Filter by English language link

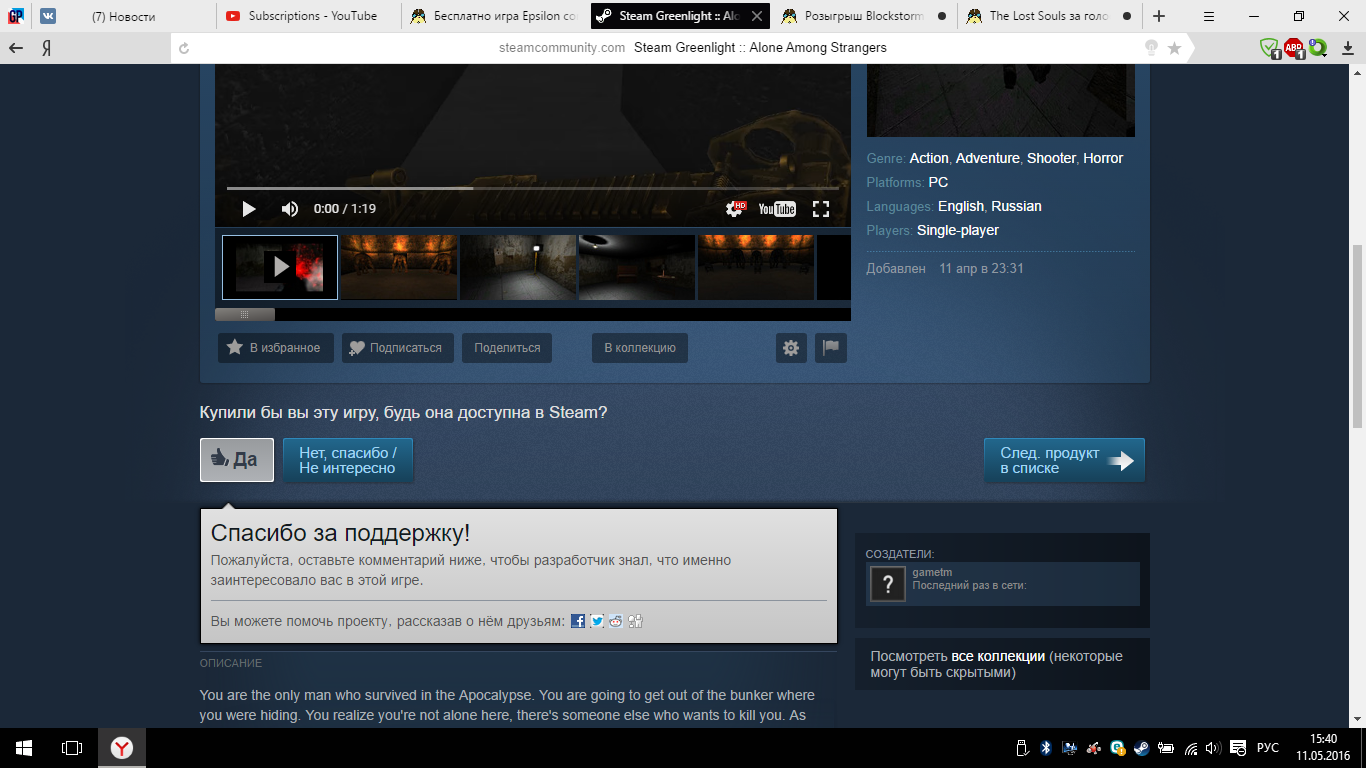point(961,206)
